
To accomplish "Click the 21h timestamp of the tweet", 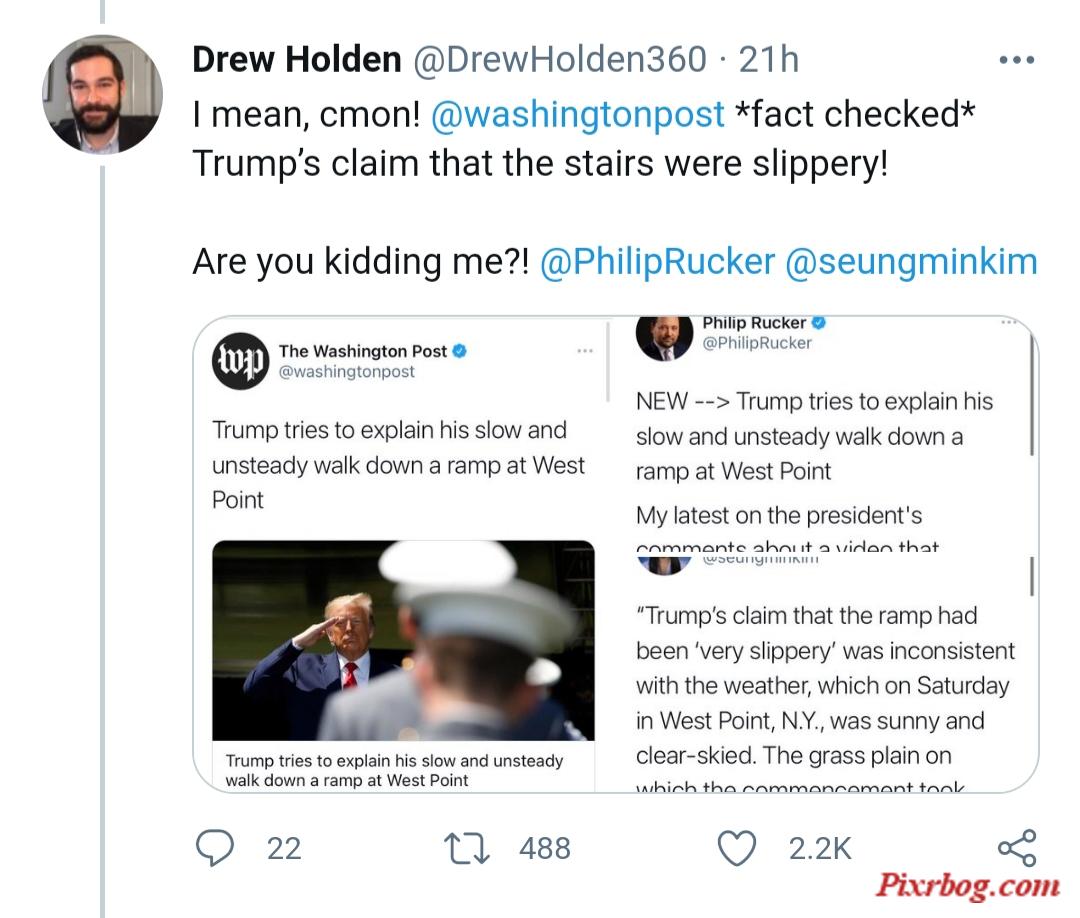I will [769, 59].
